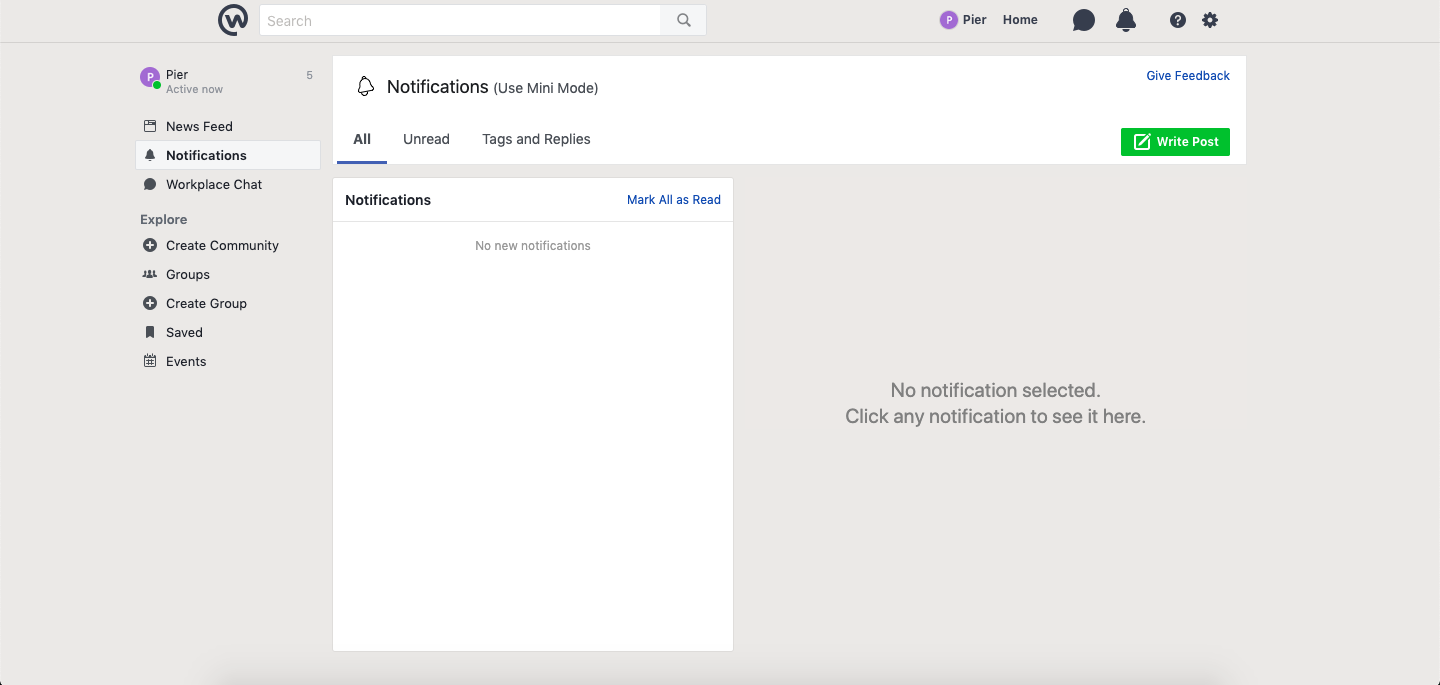Screen dimensions: 1440x685
Task: Click the Saved bookmark icon
Action: tap(150, 332)
